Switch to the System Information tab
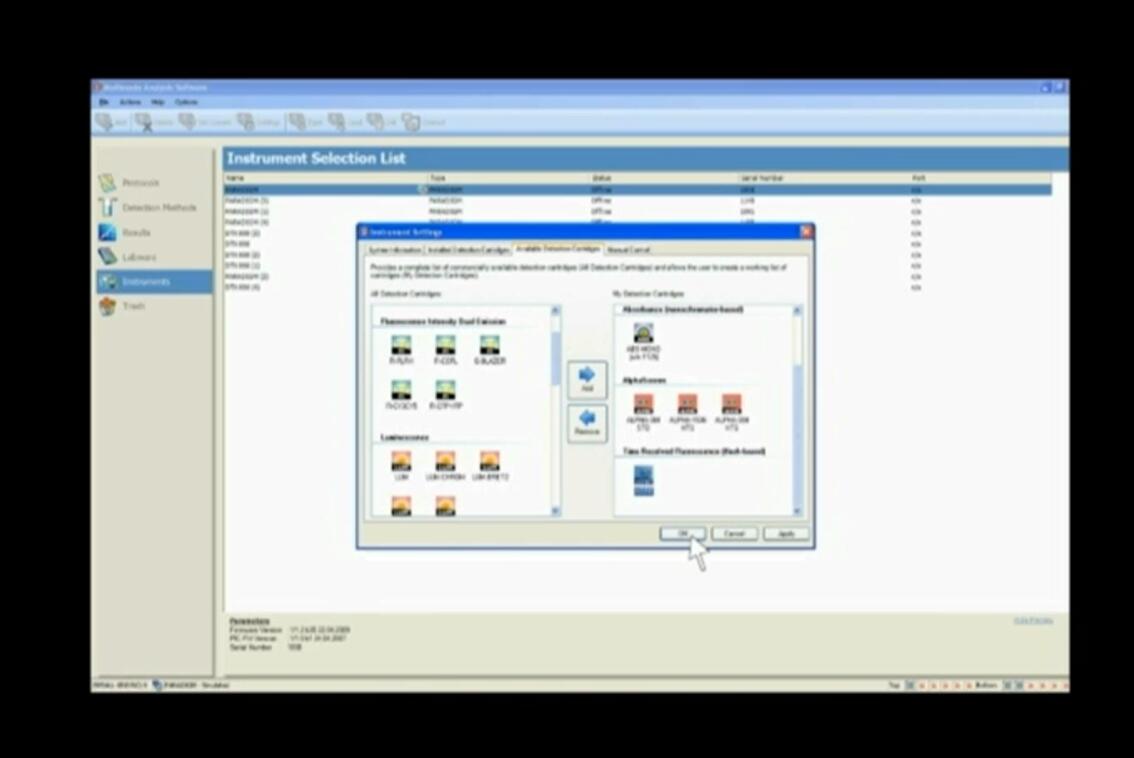This screenshot has width=1134, height=758. click(x=395, y=250)
